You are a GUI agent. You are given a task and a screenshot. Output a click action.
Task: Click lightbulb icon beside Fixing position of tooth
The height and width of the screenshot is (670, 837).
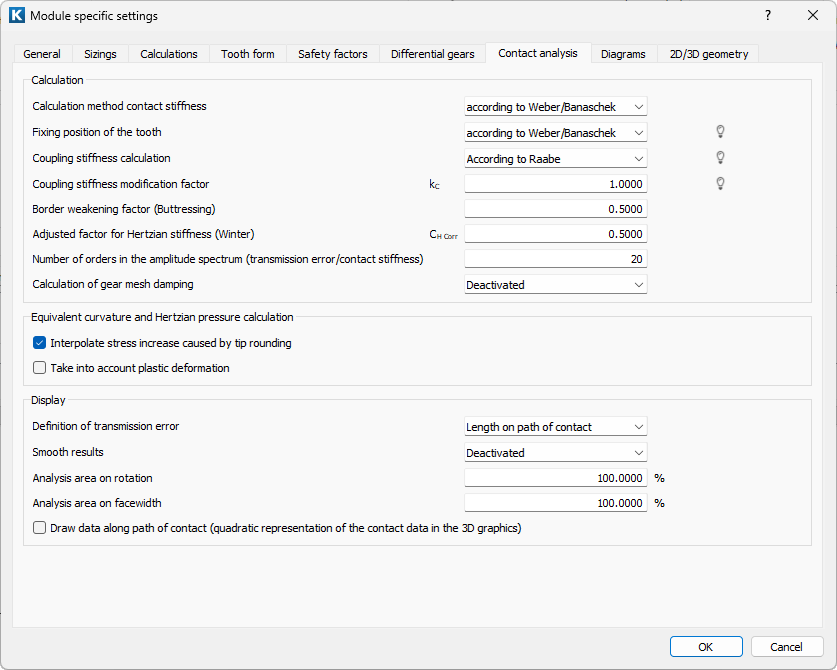719,132
